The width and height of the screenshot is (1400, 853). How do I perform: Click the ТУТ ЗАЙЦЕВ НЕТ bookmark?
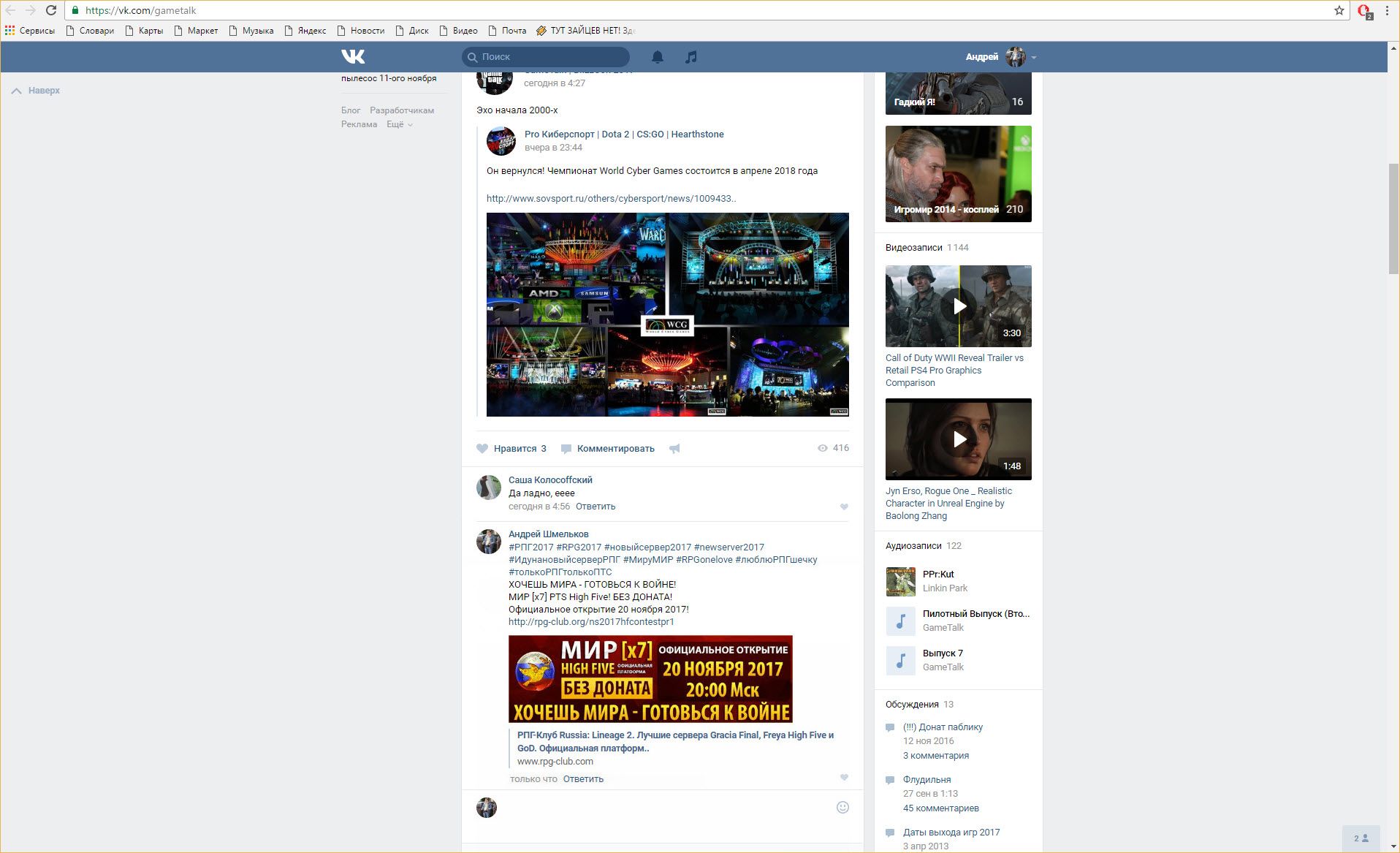586,31
